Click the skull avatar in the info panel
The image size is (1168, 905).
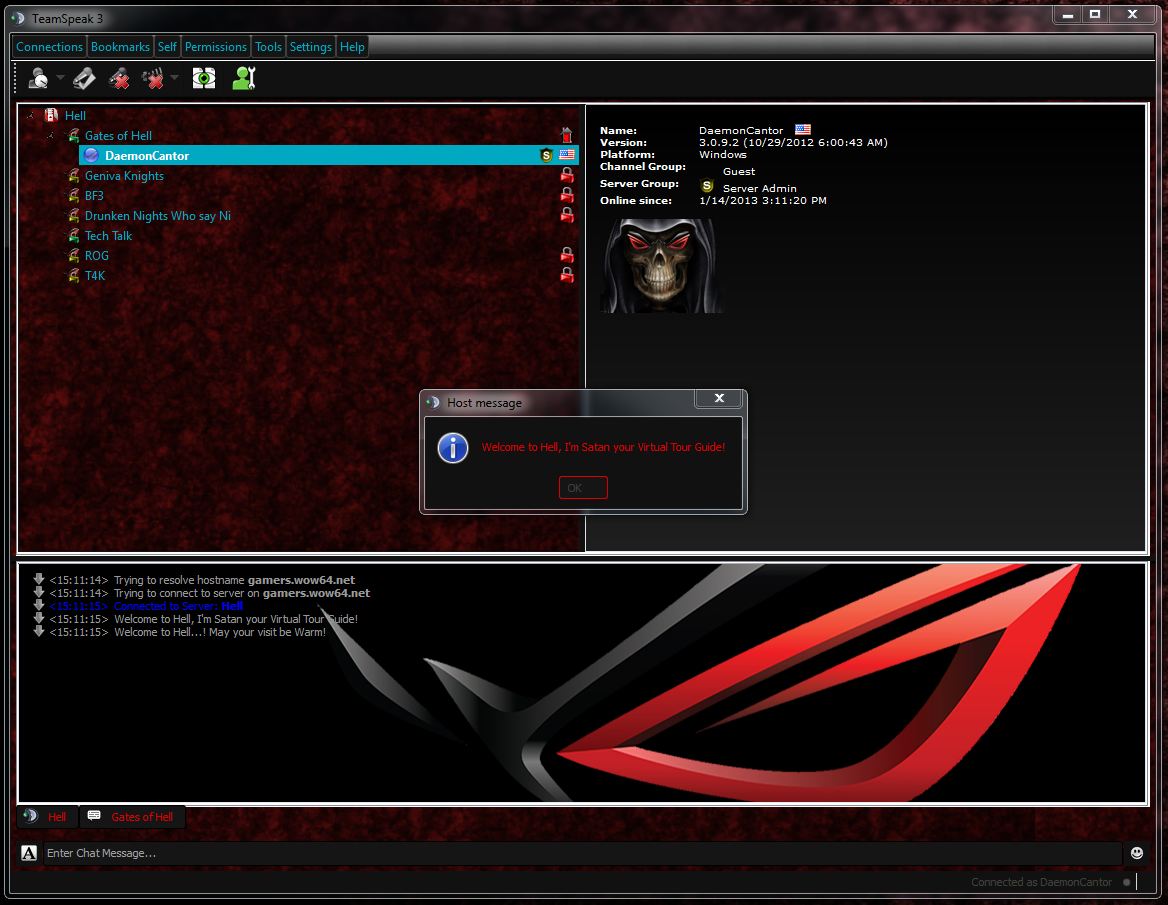point(660,265)
